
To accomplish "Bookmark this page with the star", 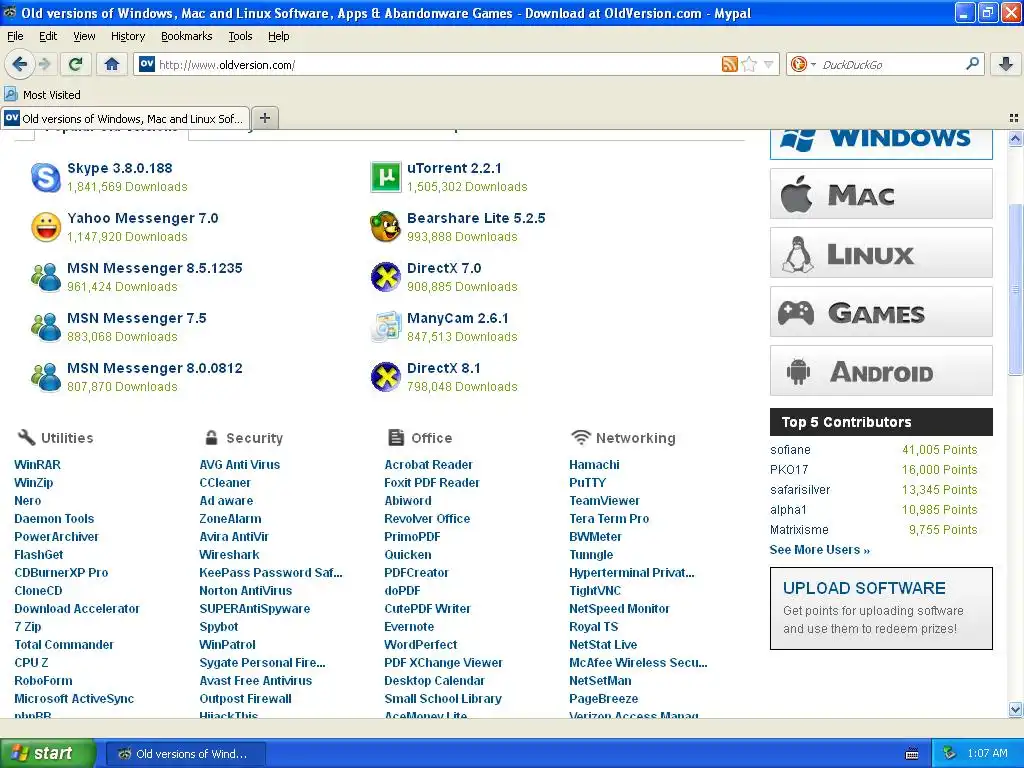I will pyautogui.click(x=749, y=64).
